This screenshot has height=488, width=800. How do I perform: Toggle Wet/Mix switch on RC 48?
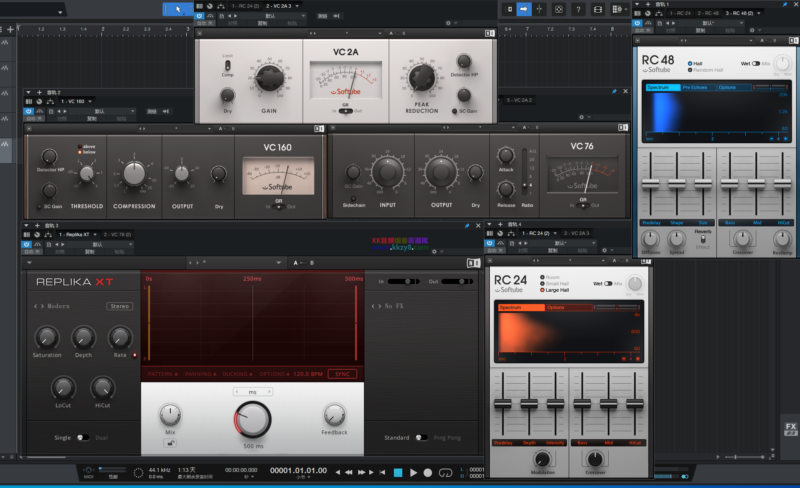pyautogui.click(x=756, y=64)
